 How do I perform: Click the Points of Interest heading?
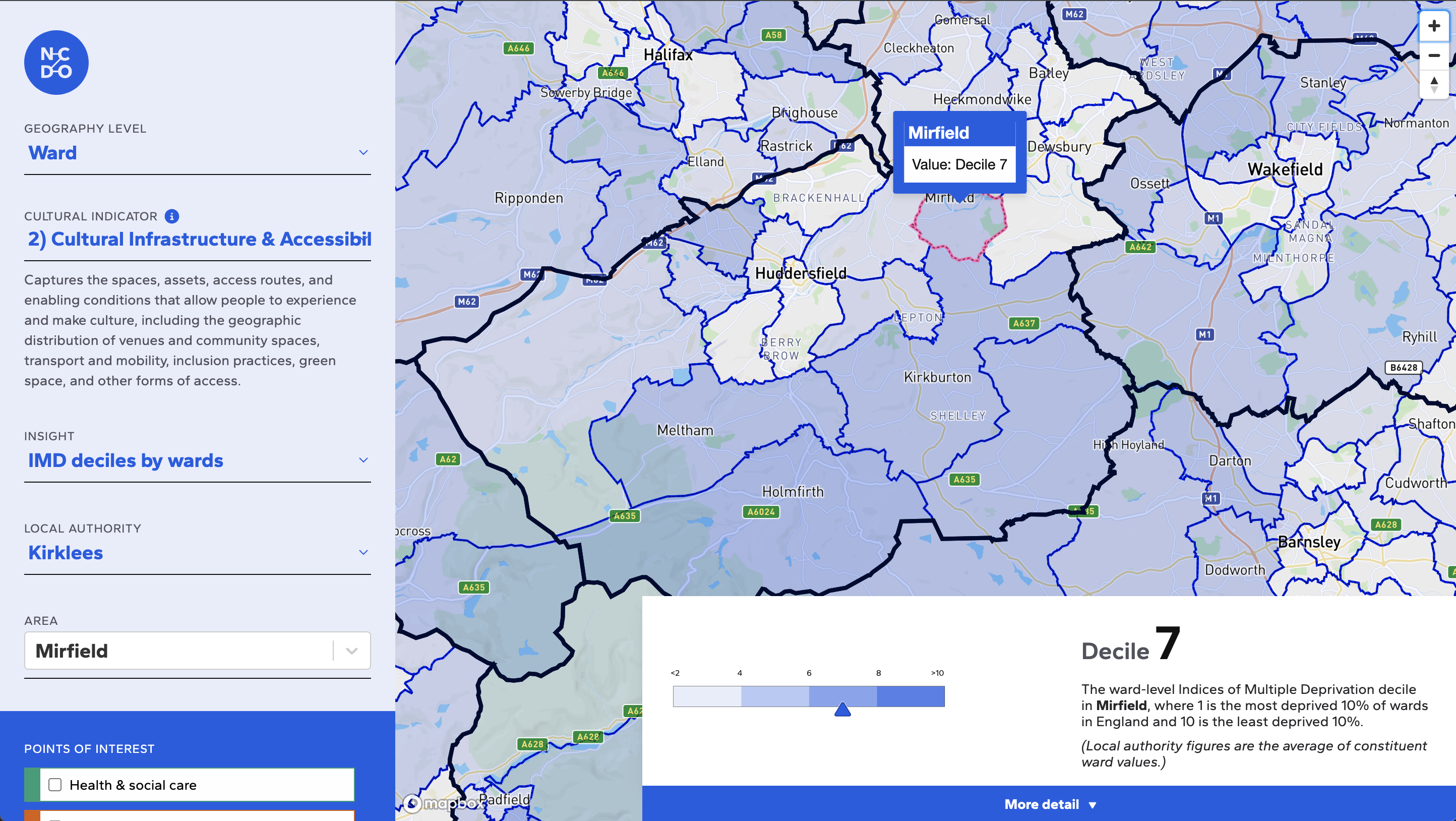pos(89,748)
